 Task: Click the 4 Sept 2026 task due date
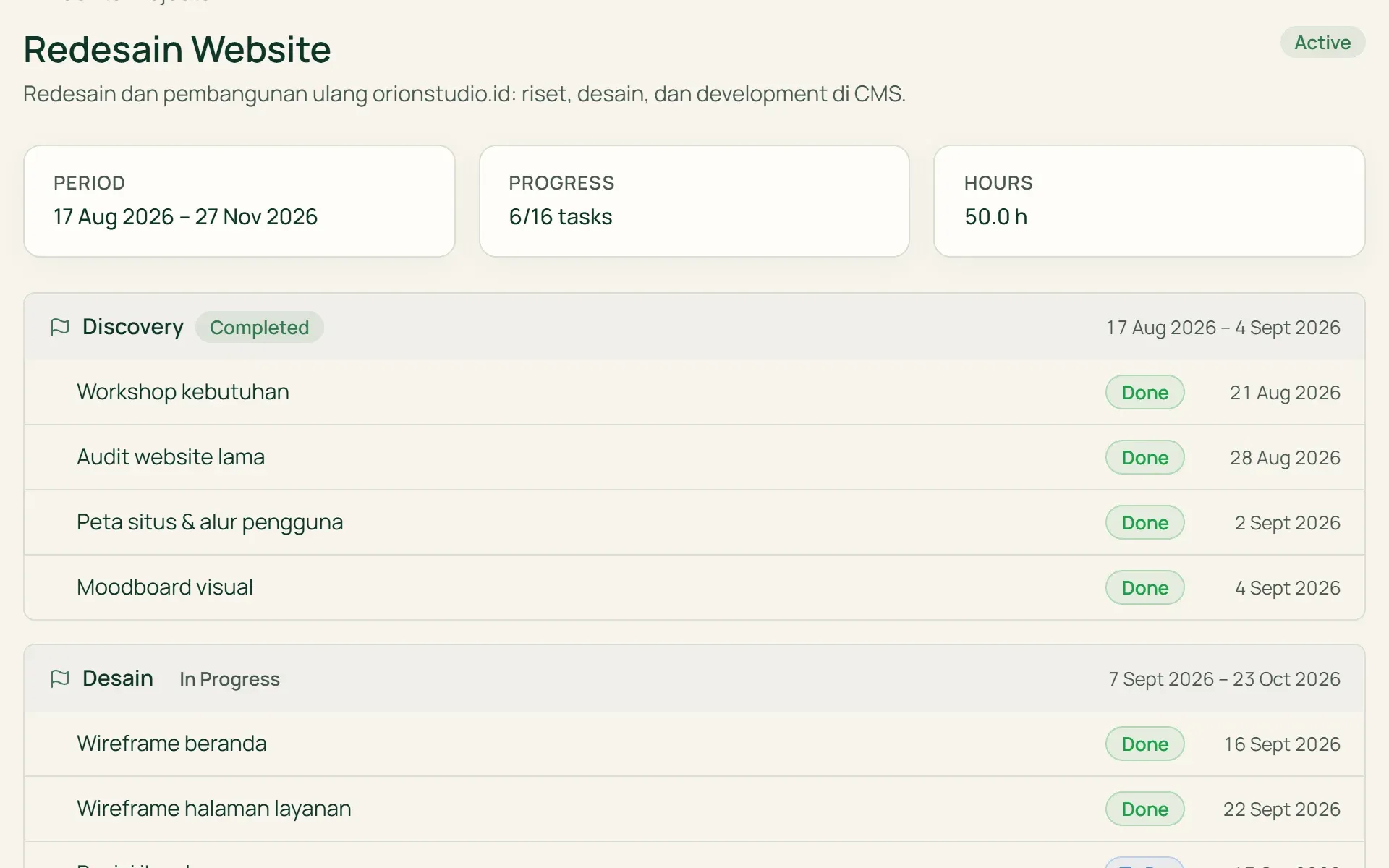(x=1287, y=588)
